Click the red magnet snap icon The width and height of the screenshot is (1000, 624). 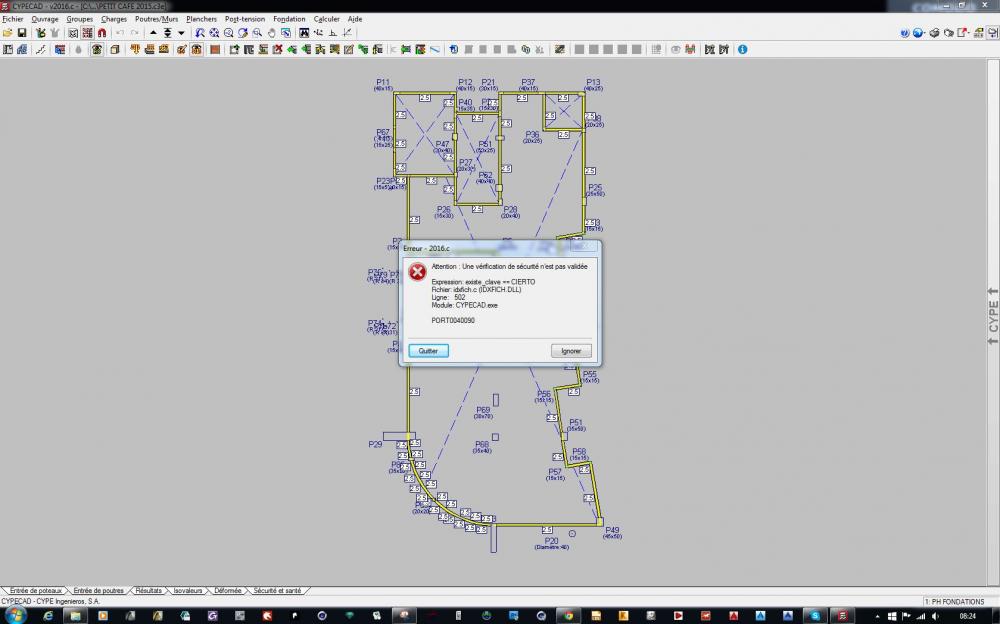point(102,33)
